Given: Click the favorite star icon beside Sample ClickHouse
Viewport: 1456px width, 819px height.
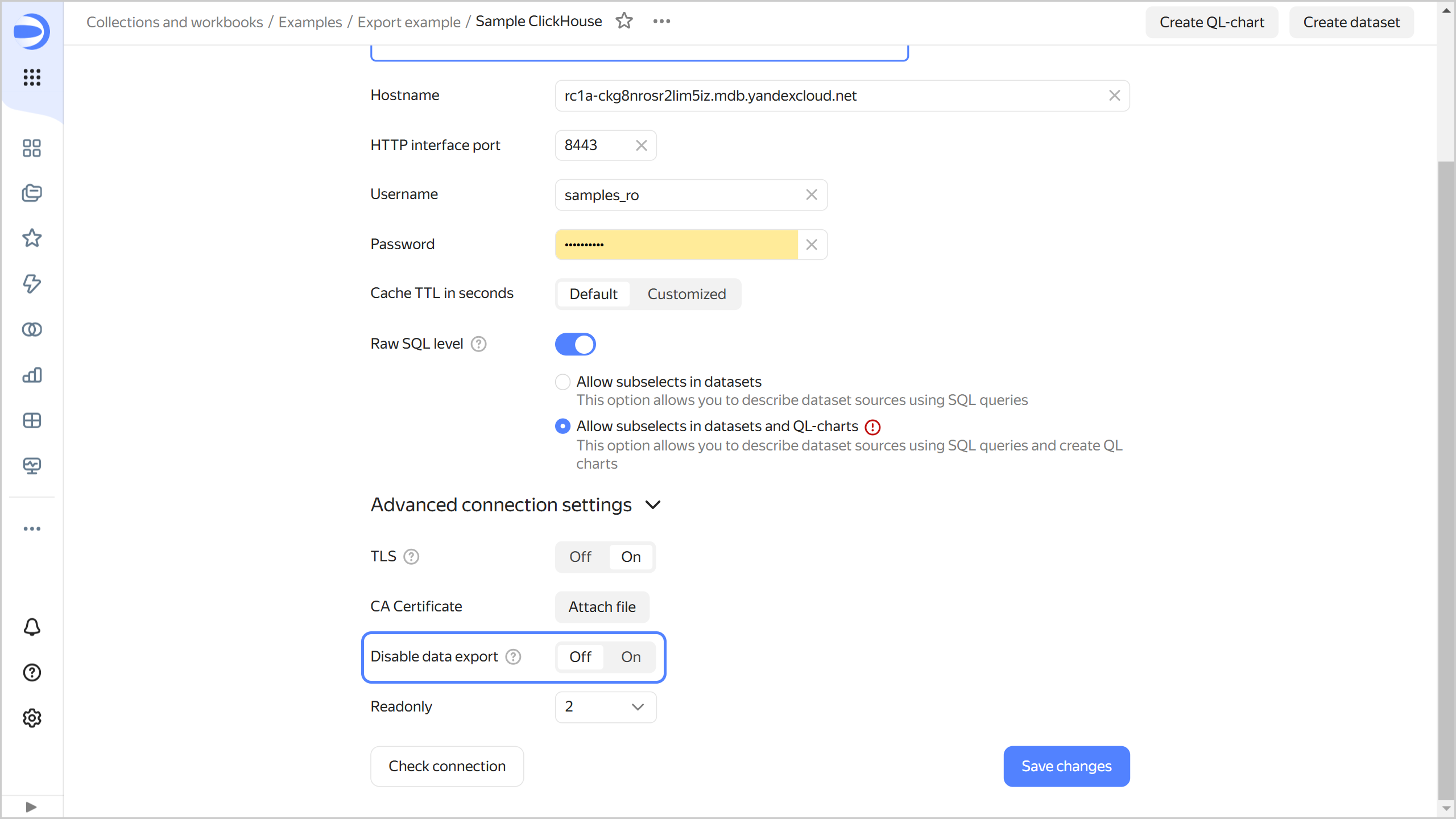Looking at the screenshot, I should pos(624,21).
